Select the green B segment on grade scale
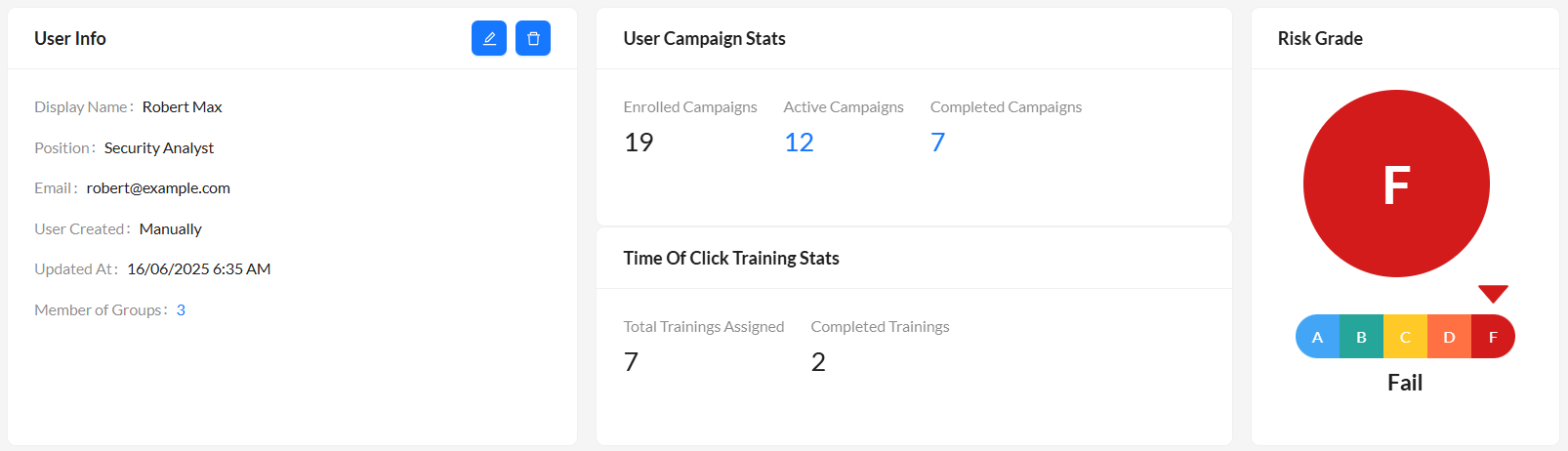Screen dimensions: 1568x451 tap(1361, 337)
